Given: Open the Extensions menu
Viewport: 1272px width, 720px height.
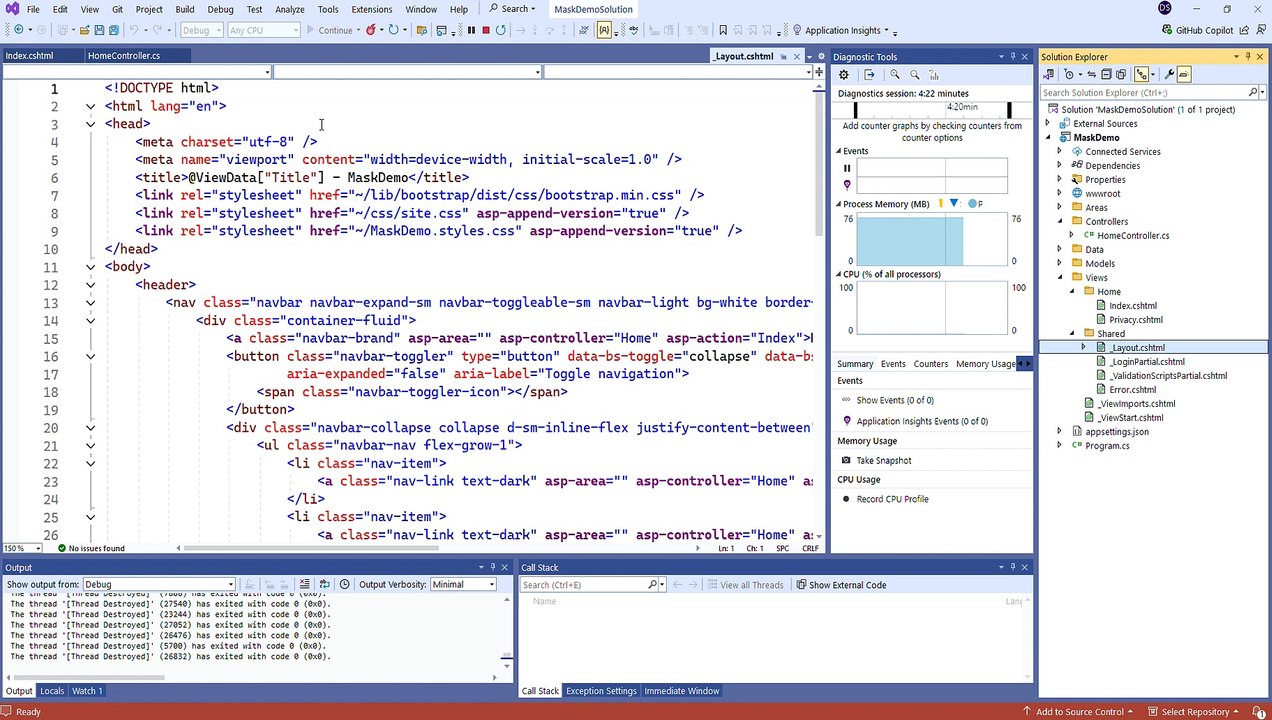Looking at the screenshot, I should [x=372, y=9].
